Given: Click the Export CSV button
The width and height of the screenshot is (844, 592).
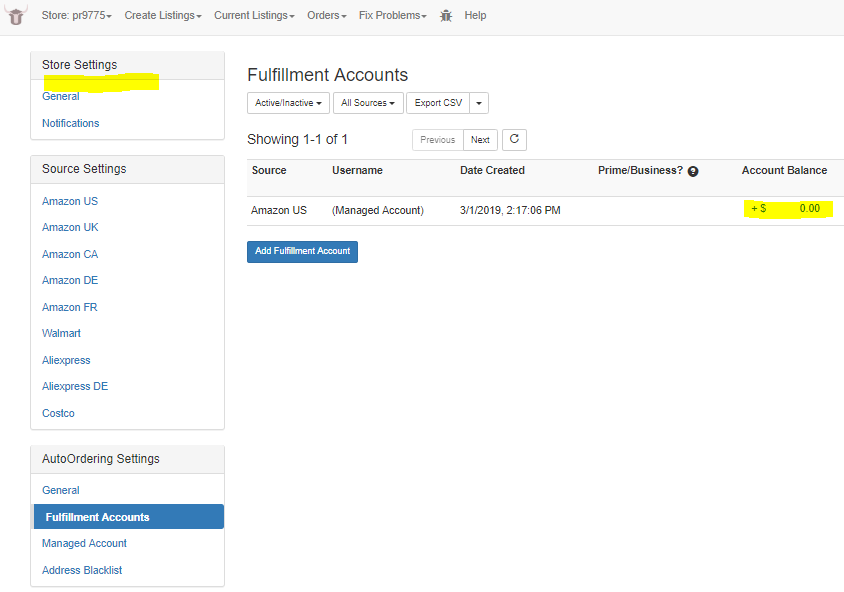Looking at the screenshot, I should click(438, 103).
